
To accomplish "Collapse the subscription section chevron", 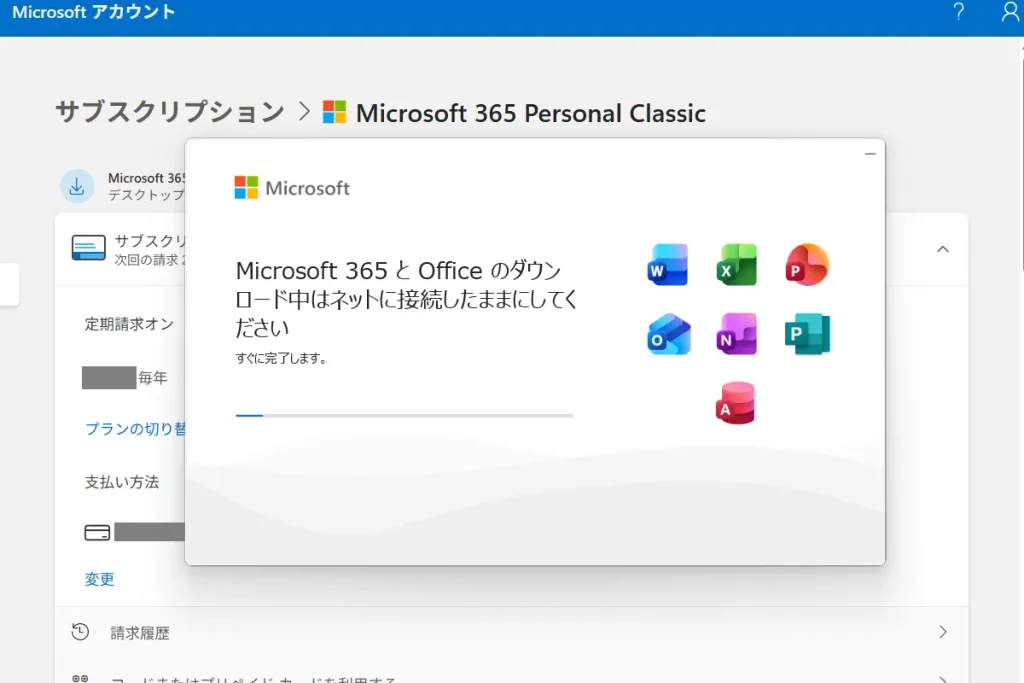I will pyautogui.click(x=943, y=249).
